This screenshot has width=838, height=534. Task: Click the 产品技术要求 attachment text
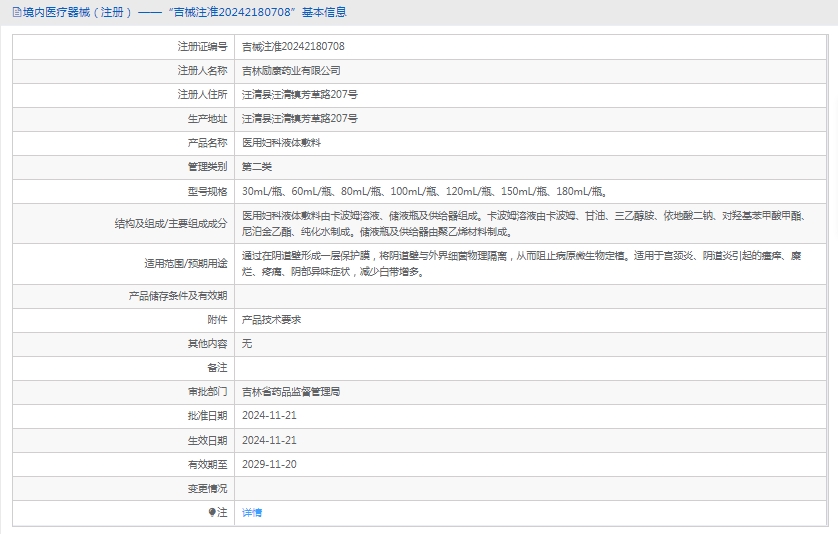[272, 320]
